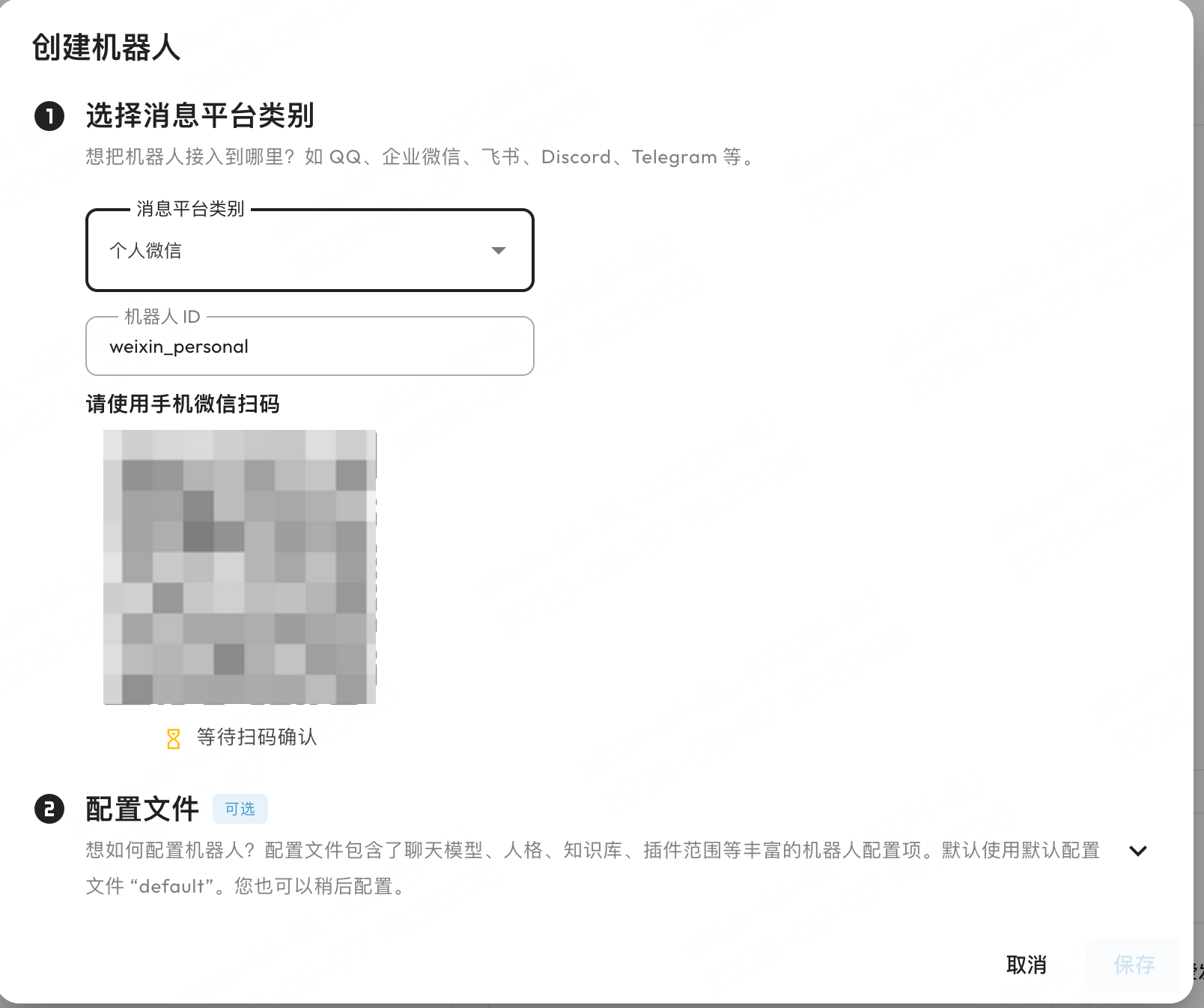Click the 创建机器人 dialog title
Screen dimensions: 1204x1008
click(106, 47)
